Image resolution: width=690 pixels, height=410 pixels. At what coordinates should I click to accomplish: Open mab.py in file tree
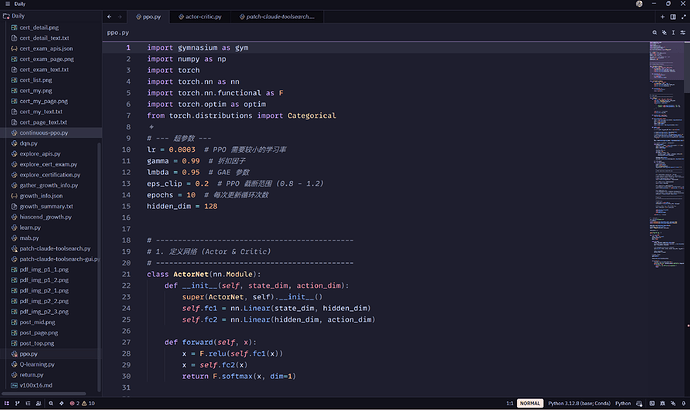click(29, 238)
